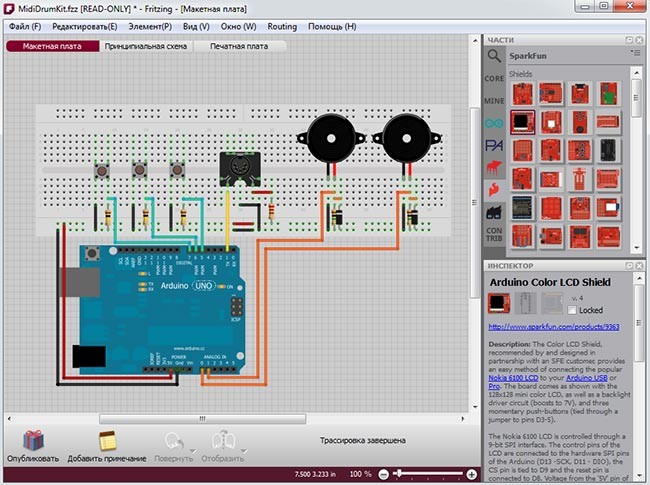650x485 pixels.
Task: Open the Window menu
Action: [x=238, y=27]
